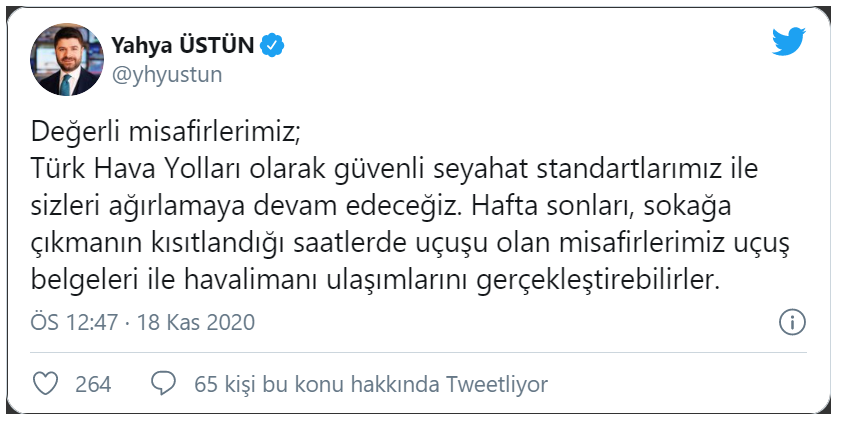This screenshot has height=431, width=855.
Task: Click the like count 264
Action: [x=93, y=384]
